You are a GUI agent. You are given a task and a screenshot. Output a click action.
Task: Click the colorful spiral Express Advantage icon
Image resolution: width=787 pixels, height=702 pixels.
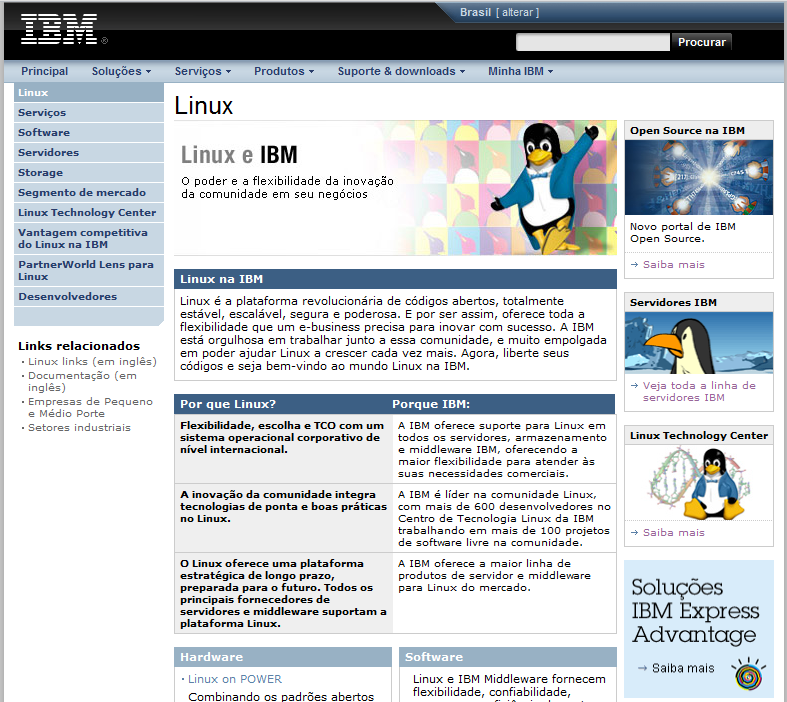(x=748, y=674)
